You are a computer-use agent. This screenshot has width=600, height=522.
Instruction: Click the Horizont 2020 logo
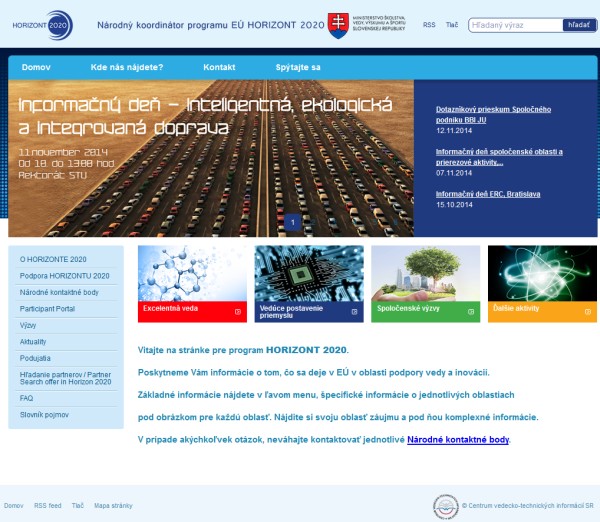click(x=42, y=25)
